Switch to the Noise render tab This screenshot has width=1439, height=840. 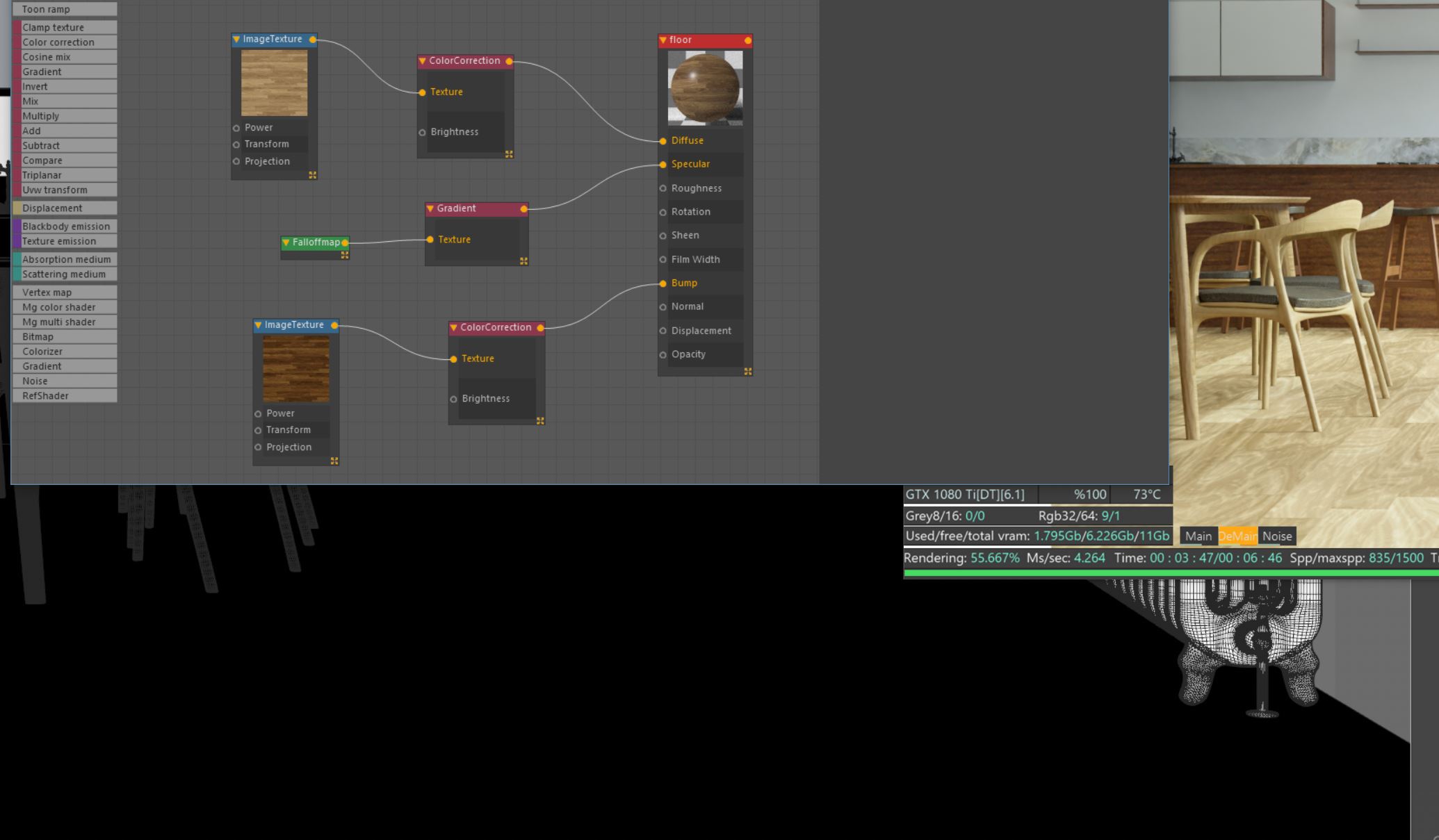(x=1276, y=536)
